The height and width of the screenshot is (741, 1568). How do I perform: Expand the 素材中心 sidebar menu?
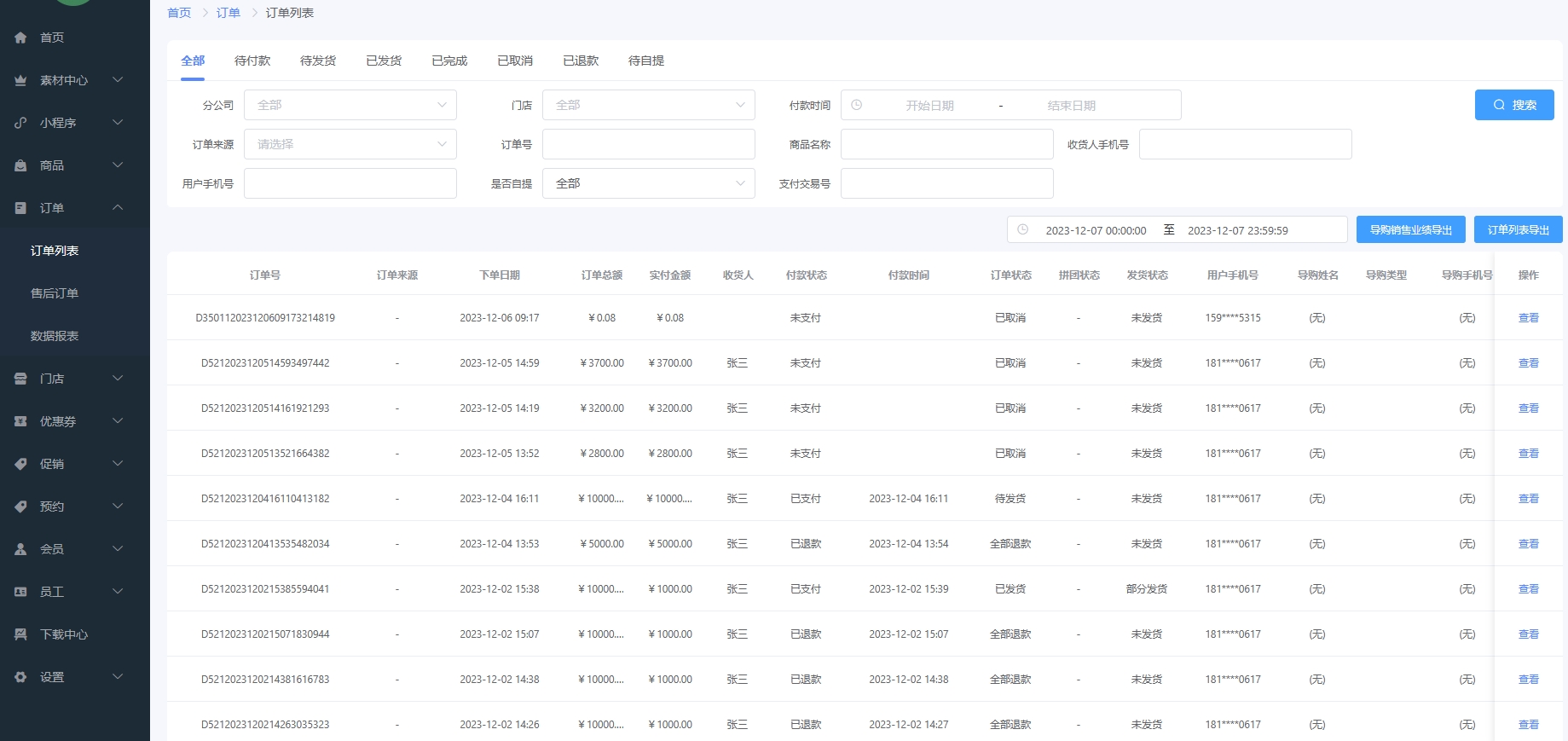118,80
